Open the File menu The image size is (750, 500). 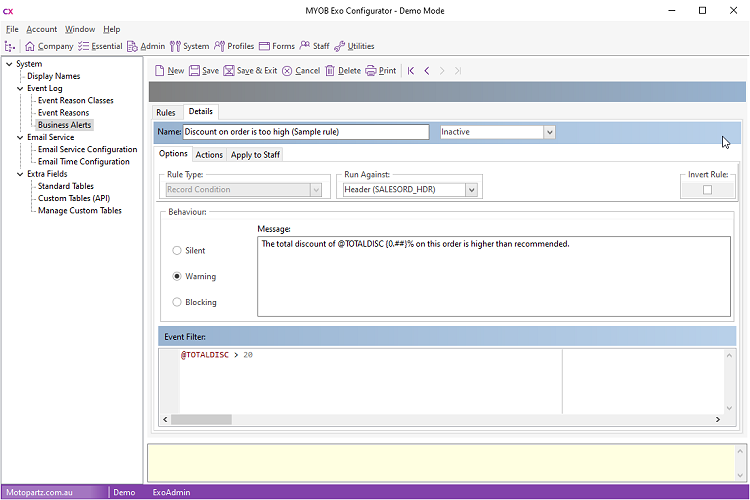click(12, 29)
